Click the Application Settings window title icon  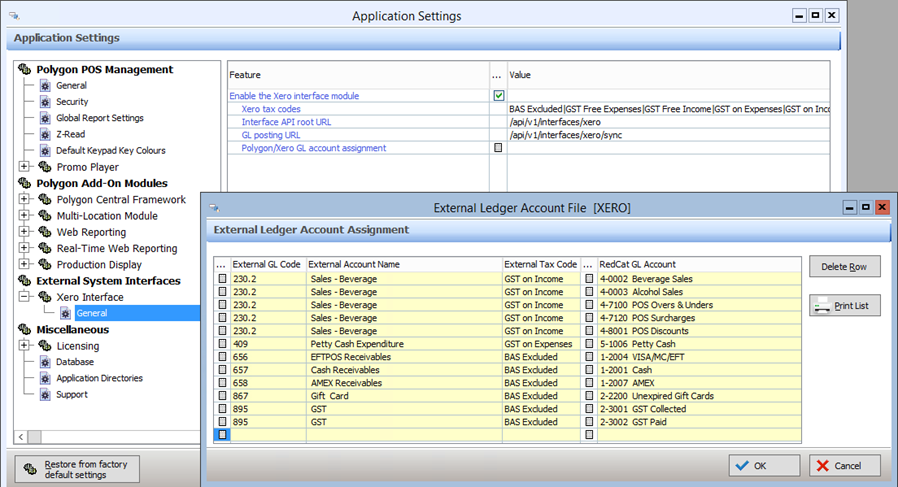coord(14,16)
